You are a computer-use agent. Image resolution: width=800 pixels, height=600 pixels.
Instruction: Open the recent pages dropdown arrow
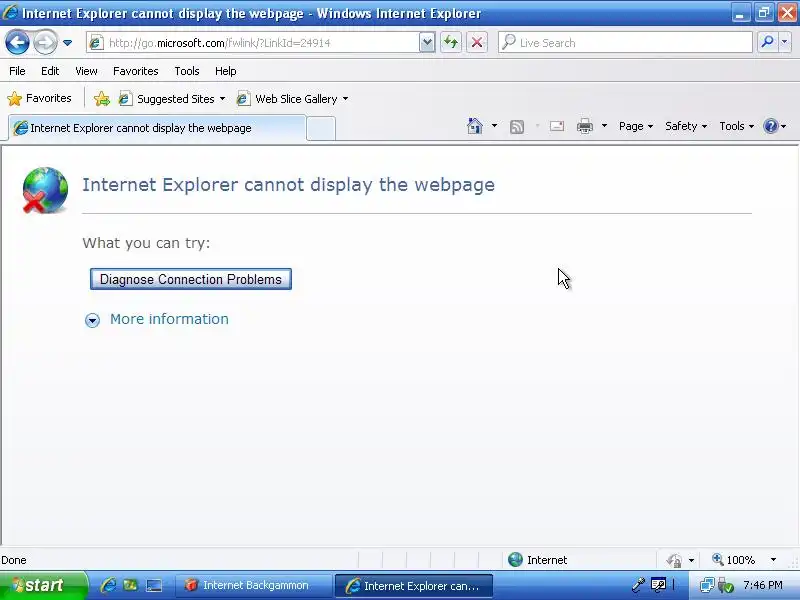(67, 43)
